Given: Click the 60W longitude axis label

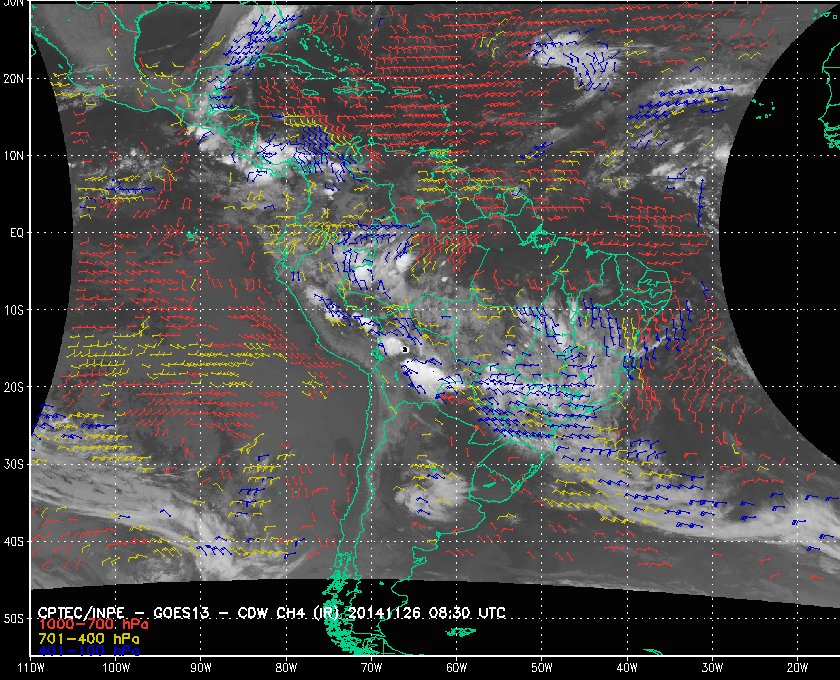Looking at the screenshot, I should (x=457, y=668).
